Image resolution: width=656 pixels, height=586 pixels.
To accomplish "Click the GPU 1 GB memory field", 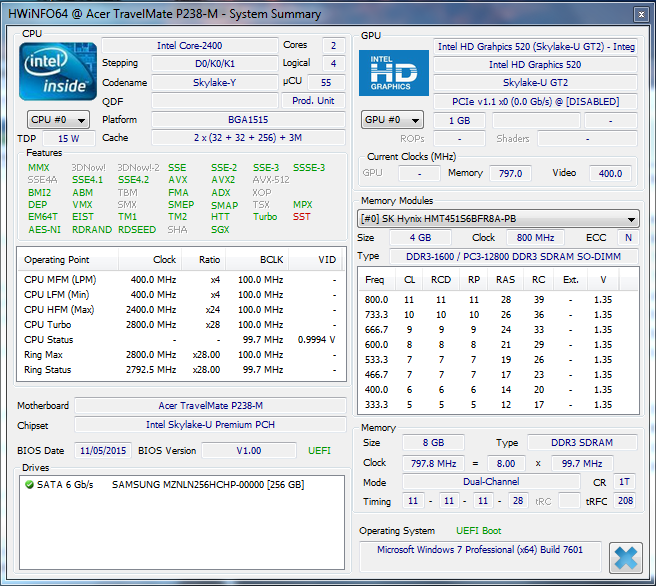I will [x=459, y=120].
